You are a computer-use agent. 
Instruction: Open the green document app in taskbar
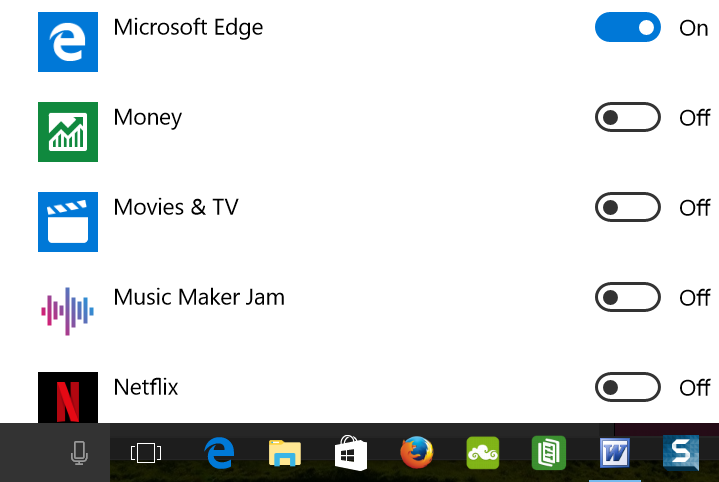549,453
